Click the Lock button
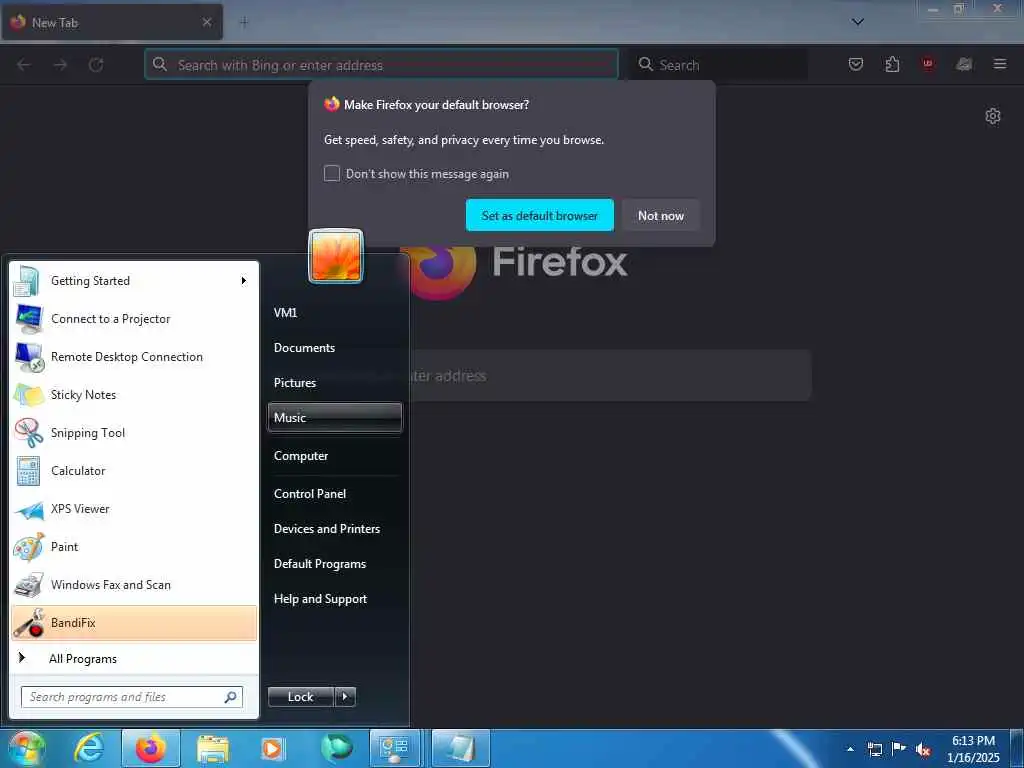Viewport: 1024px width, 768px height. (x=301, y=697)
